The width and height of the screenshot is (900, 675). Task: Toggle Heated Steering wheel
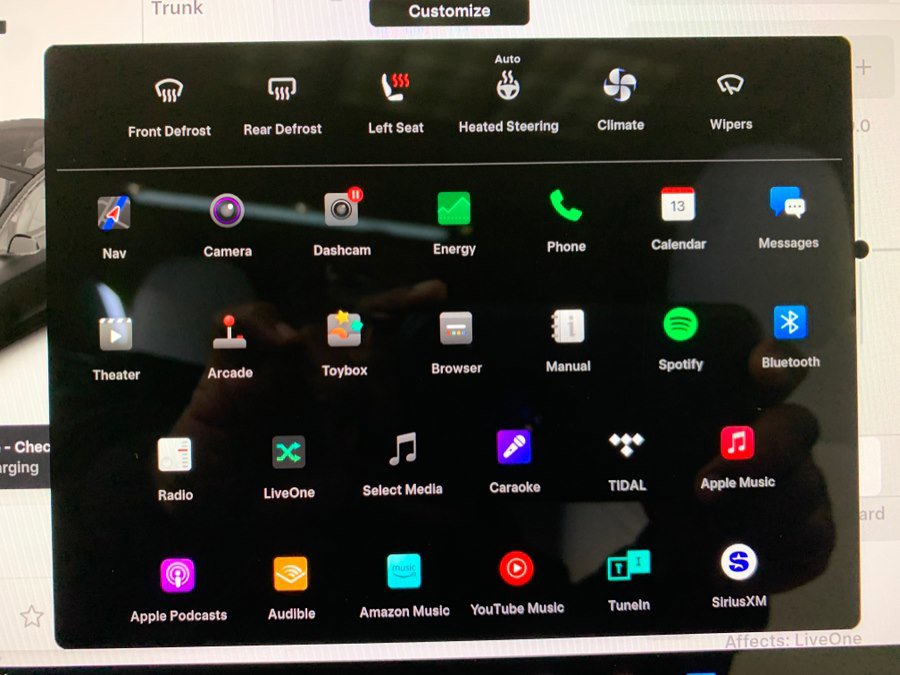[508, 86]
